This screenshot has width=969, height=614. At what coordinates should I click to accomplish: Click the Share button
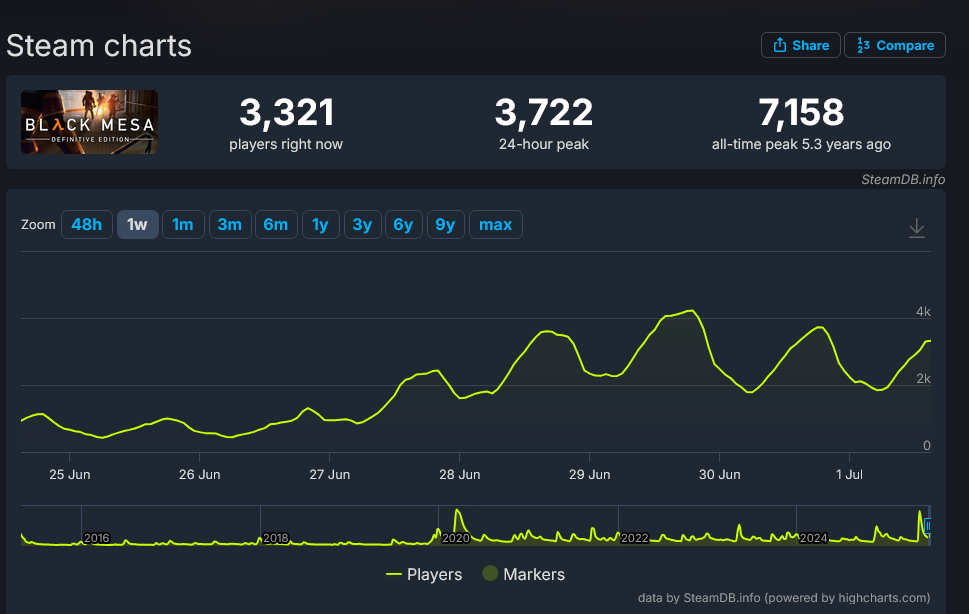800,45
